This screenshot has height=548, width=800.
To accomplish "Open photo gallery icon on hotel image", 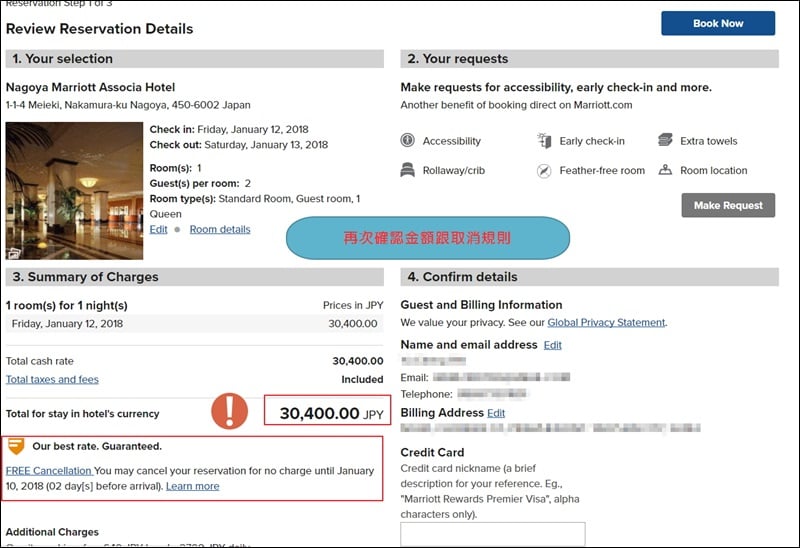I will point(13,253).
